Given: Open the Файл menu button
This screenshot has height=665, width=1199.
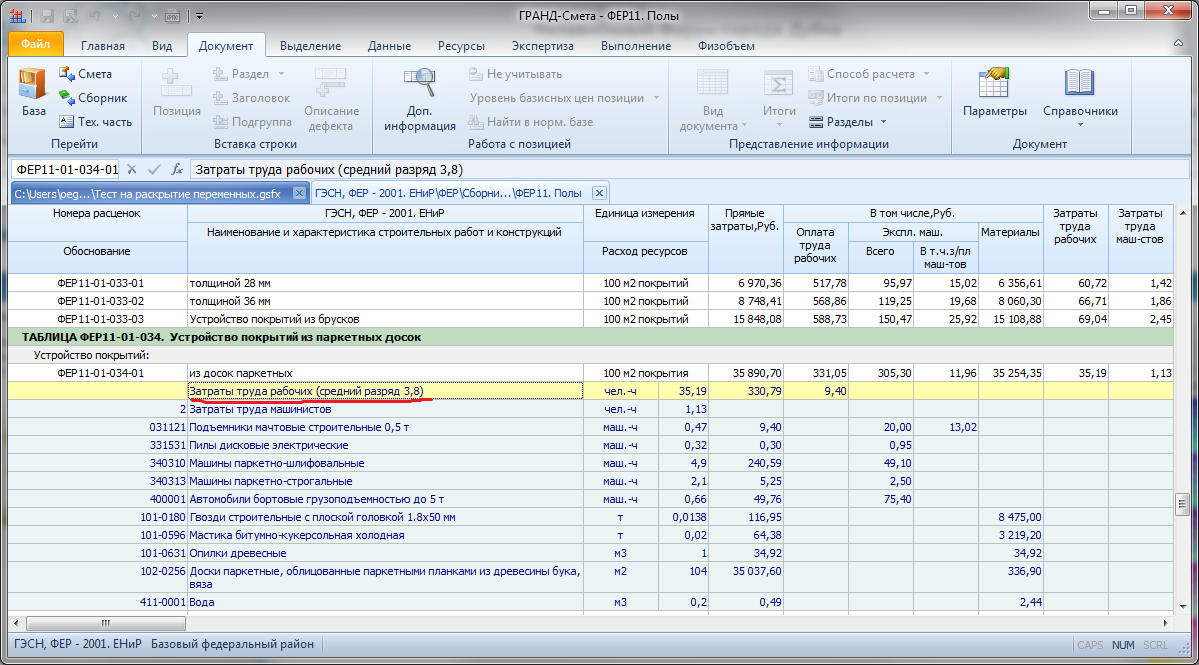Looking at the screenshot, I should coord(35,45).
